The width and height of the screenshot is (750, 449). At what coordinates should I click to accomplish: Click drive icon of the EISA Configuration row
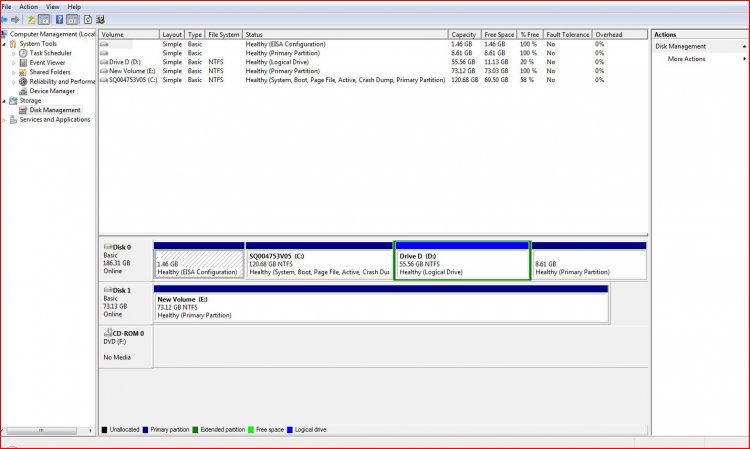click(104, 44)
